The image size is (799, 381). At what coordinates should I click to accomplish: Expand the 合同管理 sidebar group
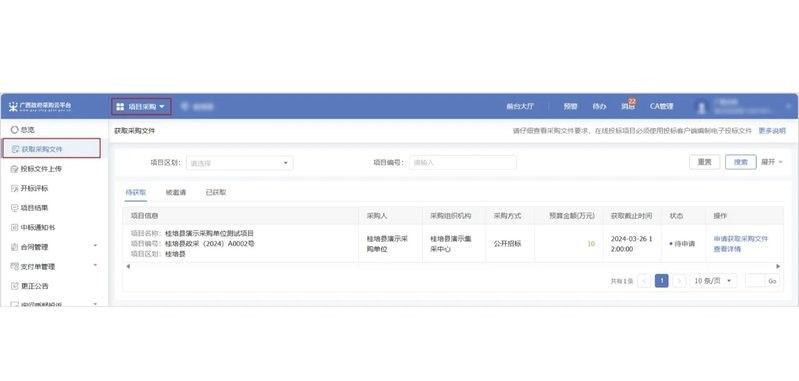tap(54, 247)
